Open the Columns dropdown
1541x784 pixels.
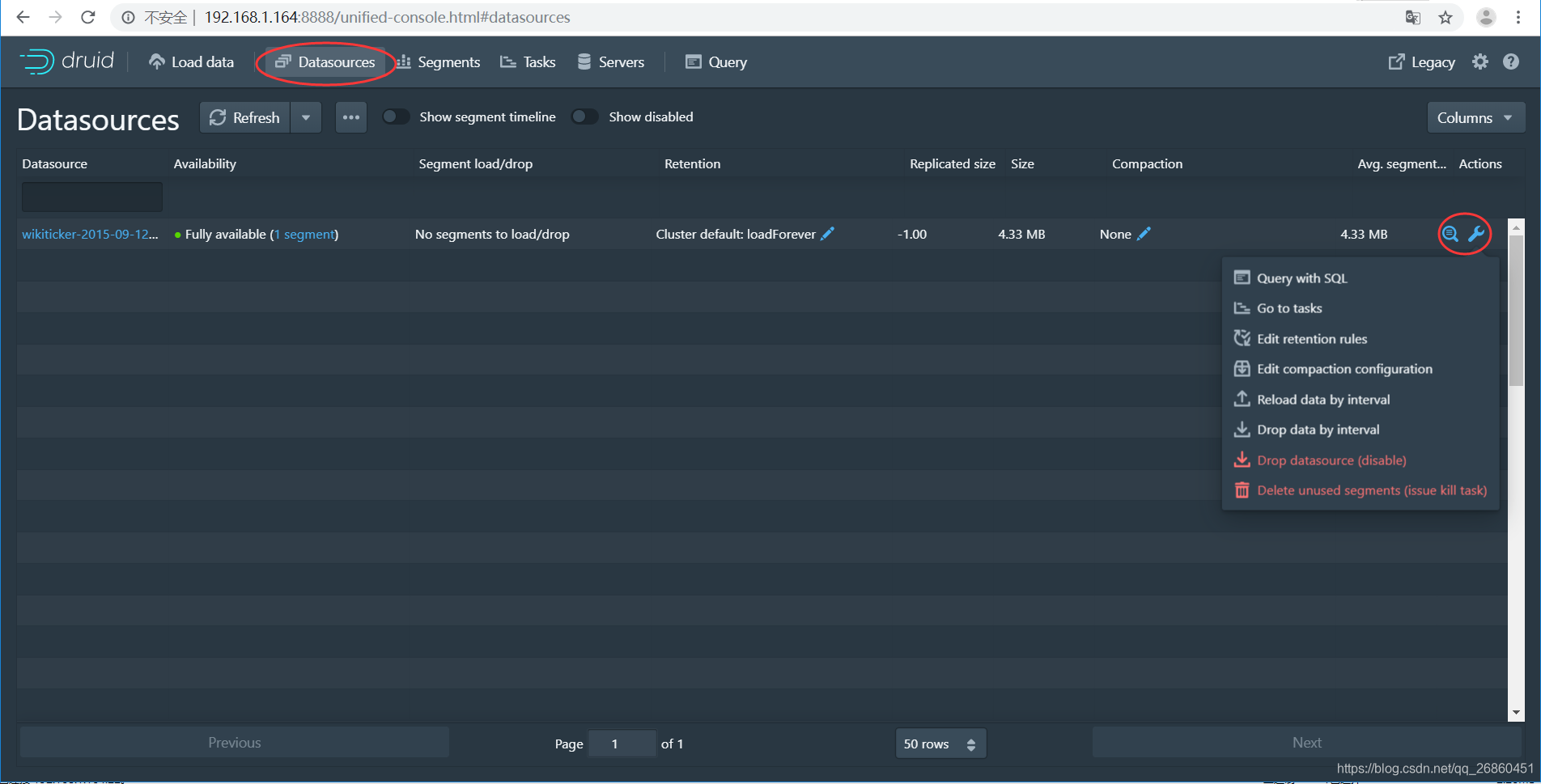1476,117
